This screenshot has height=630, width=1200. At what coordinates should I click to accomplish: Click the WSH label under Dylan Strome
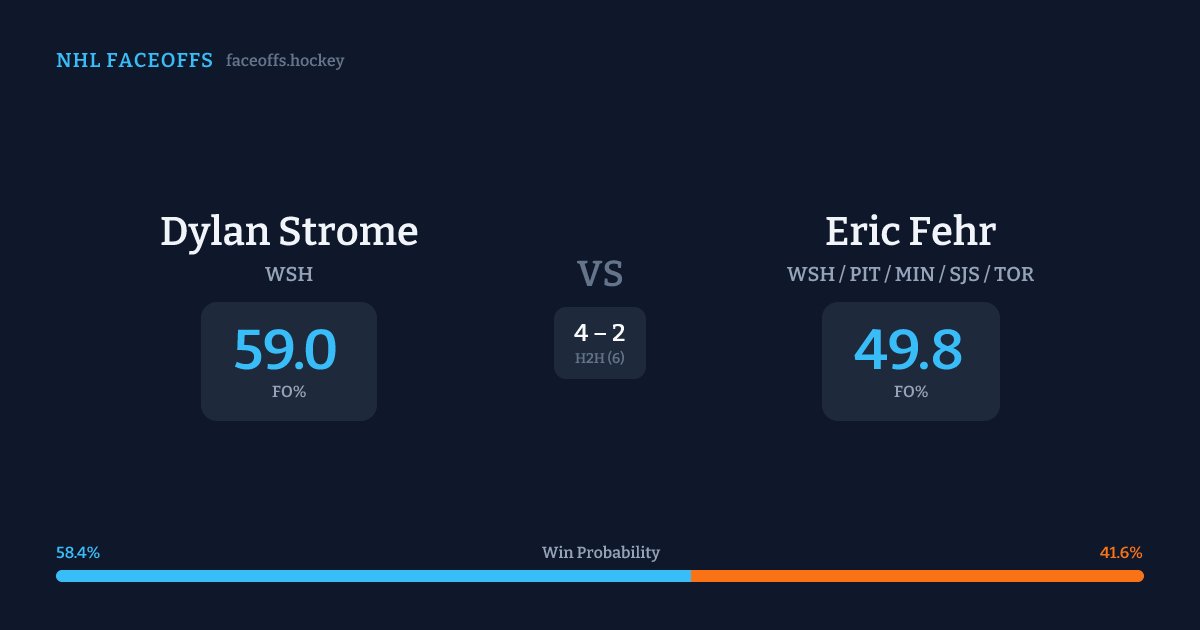point(289,274)
